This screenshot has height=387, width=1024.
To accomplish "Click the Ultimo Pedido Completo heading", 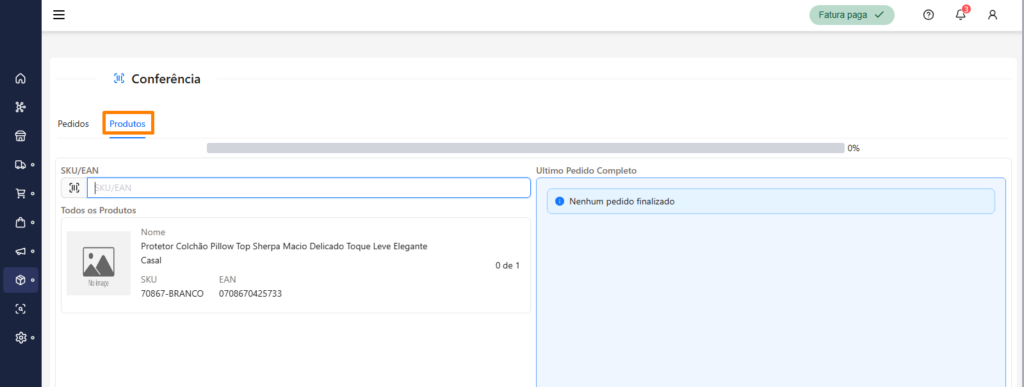I will tap(586, 170).
